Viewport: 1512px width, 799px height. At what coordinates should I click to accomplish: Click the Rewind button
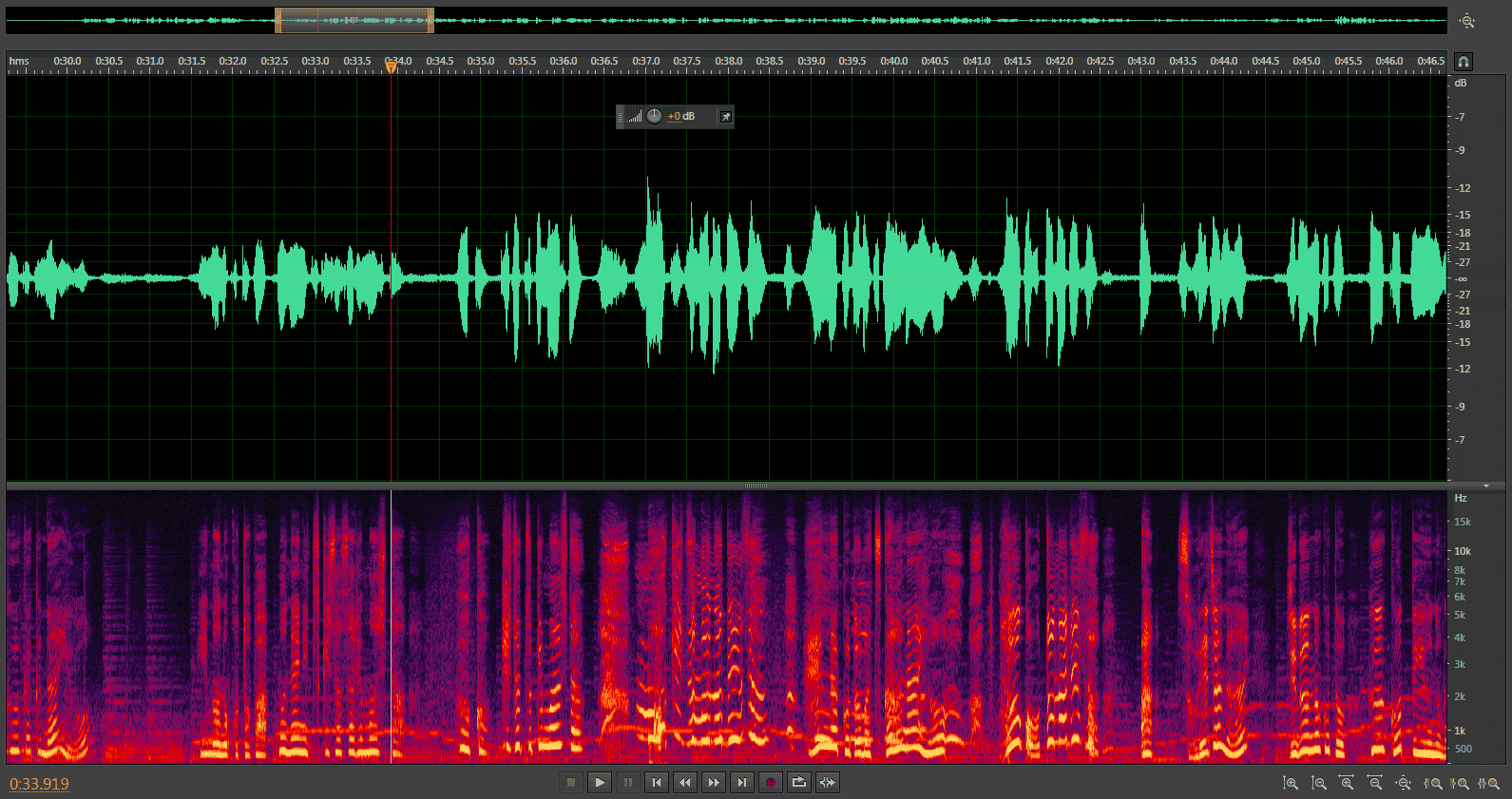[685, 783]
